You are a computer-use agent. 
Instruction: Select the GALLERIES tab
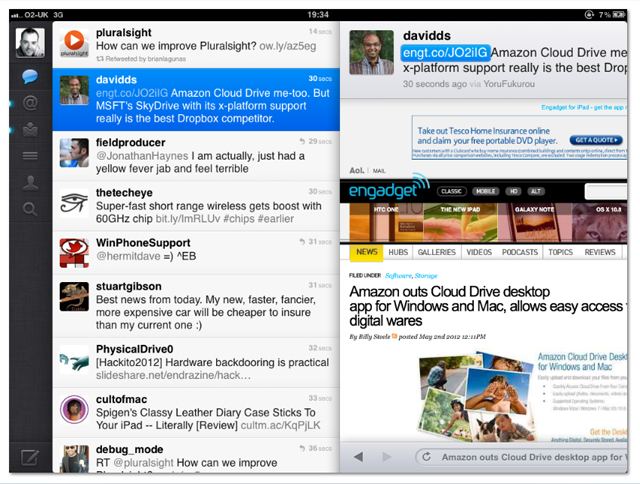pos(437,252)
